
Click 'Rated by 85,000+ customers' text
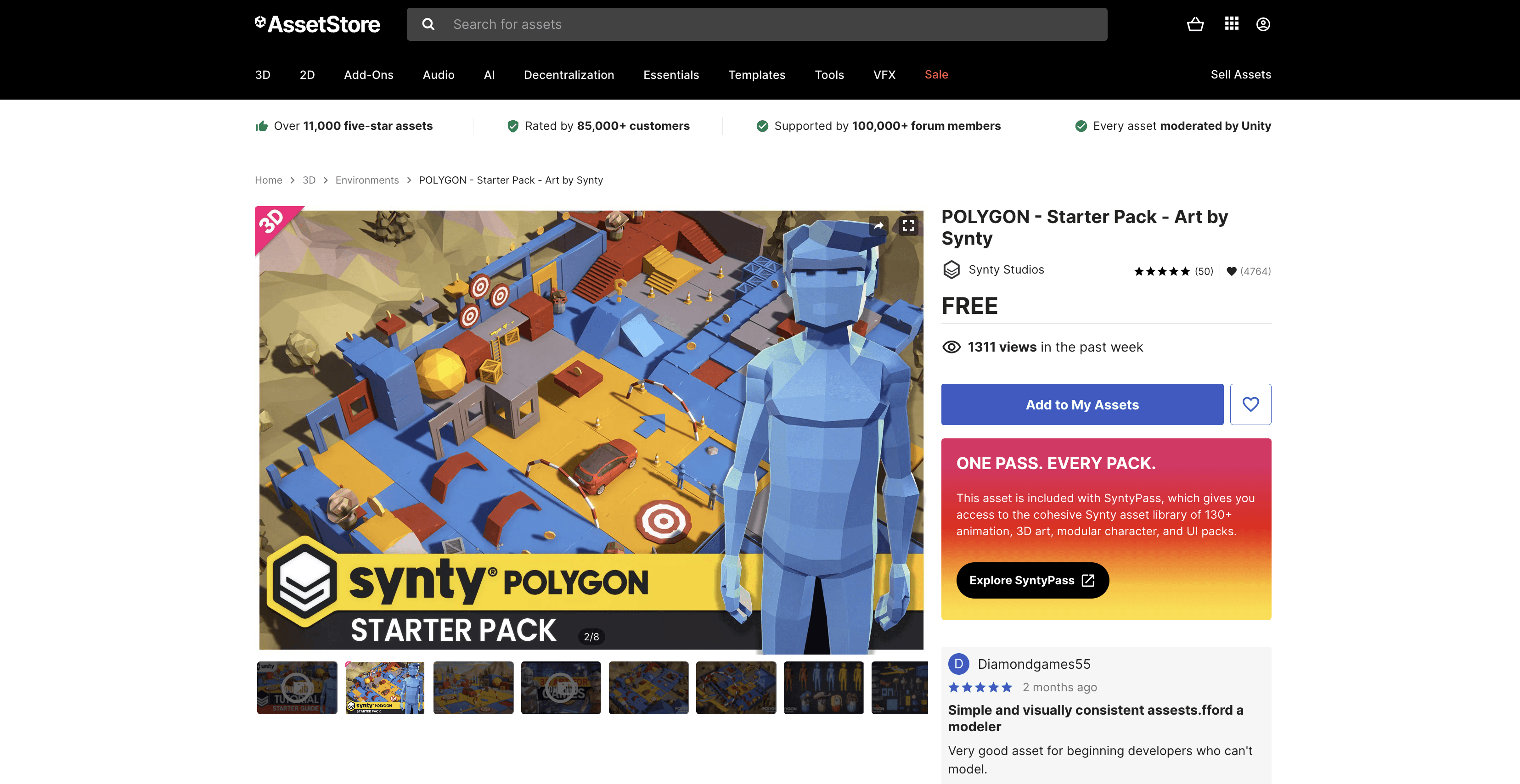click(x=607, y=126)
